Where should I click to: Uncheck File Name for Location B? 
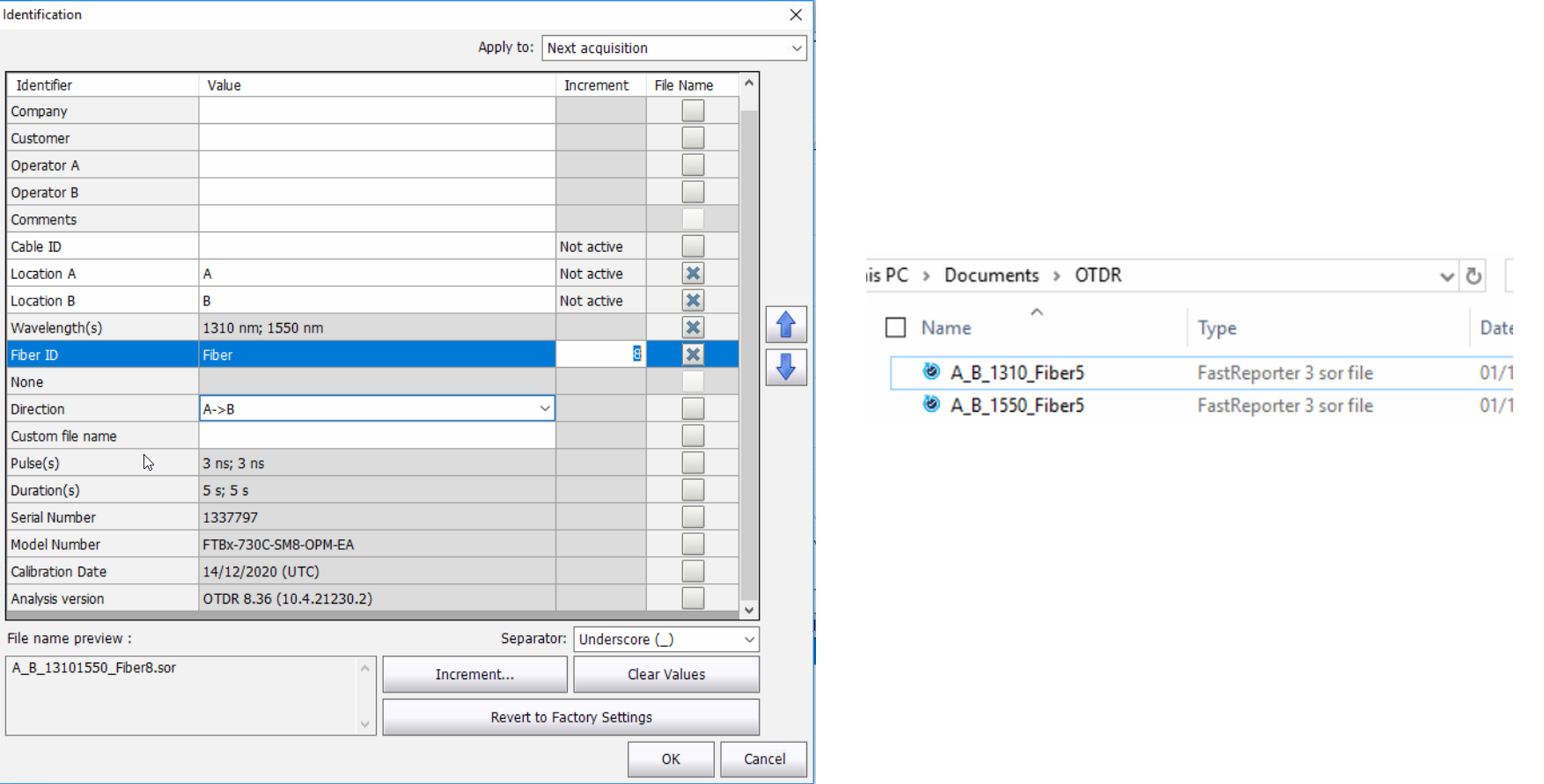tap(693, 300)
